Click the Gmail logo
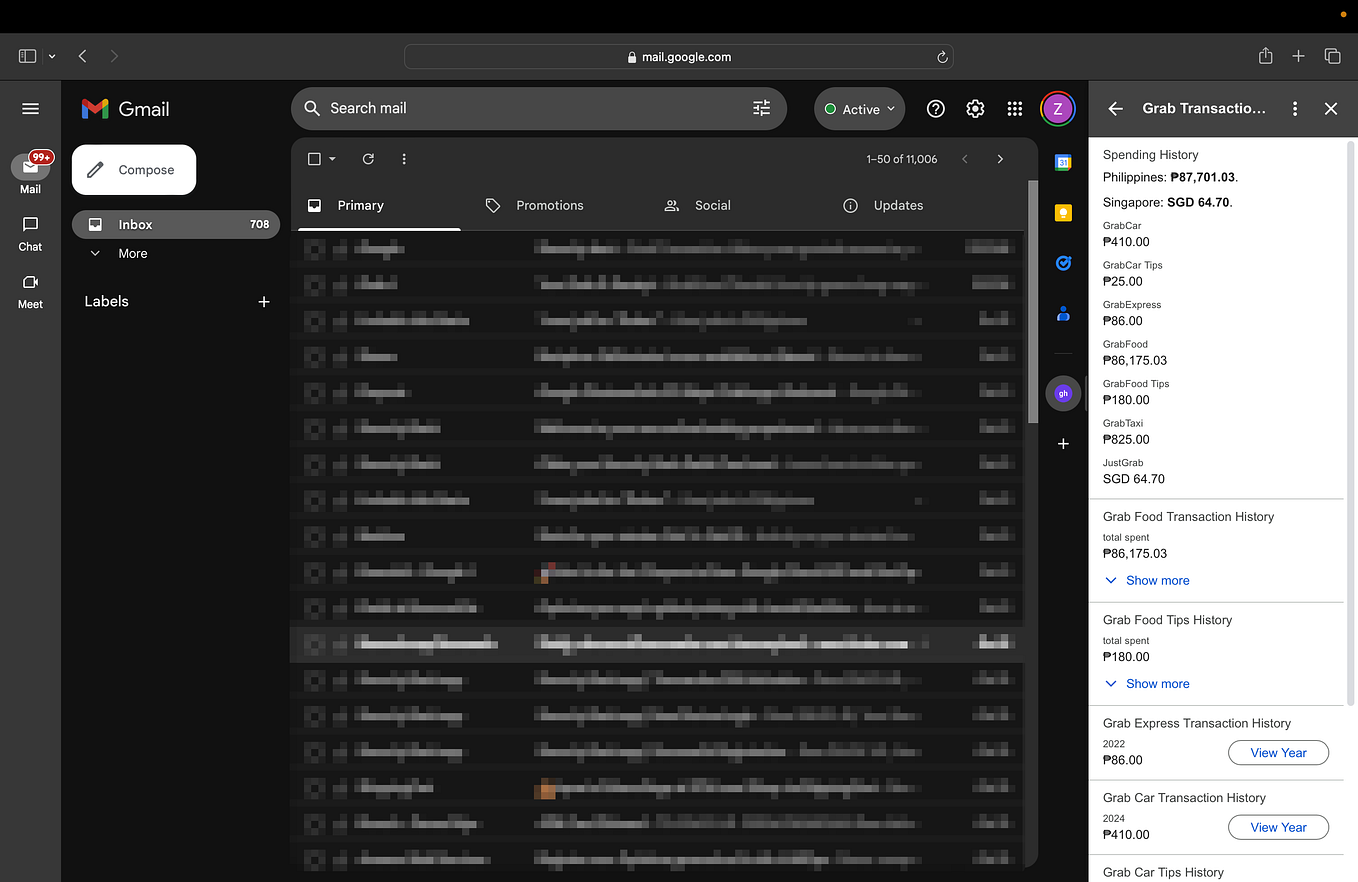The image size is (1358, 882). pyautogui.click(x=125, y=109)
